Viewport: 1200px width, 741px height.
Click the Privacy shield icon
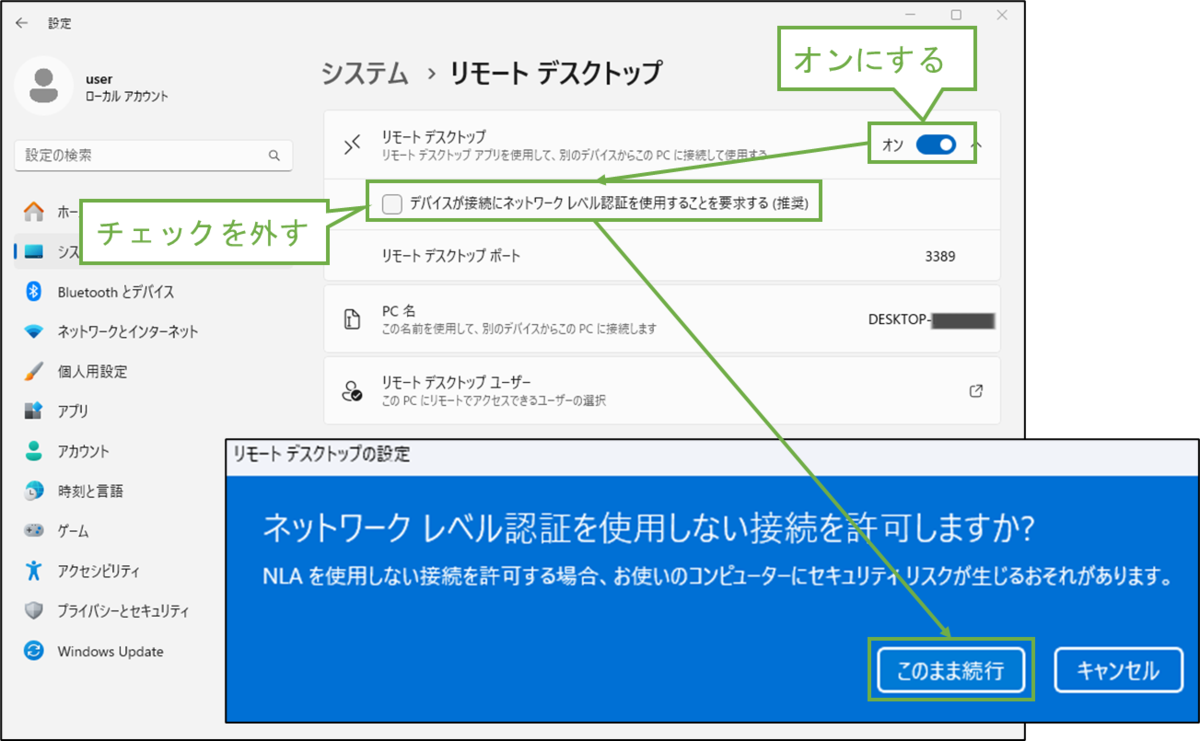(x=34, y=611)
